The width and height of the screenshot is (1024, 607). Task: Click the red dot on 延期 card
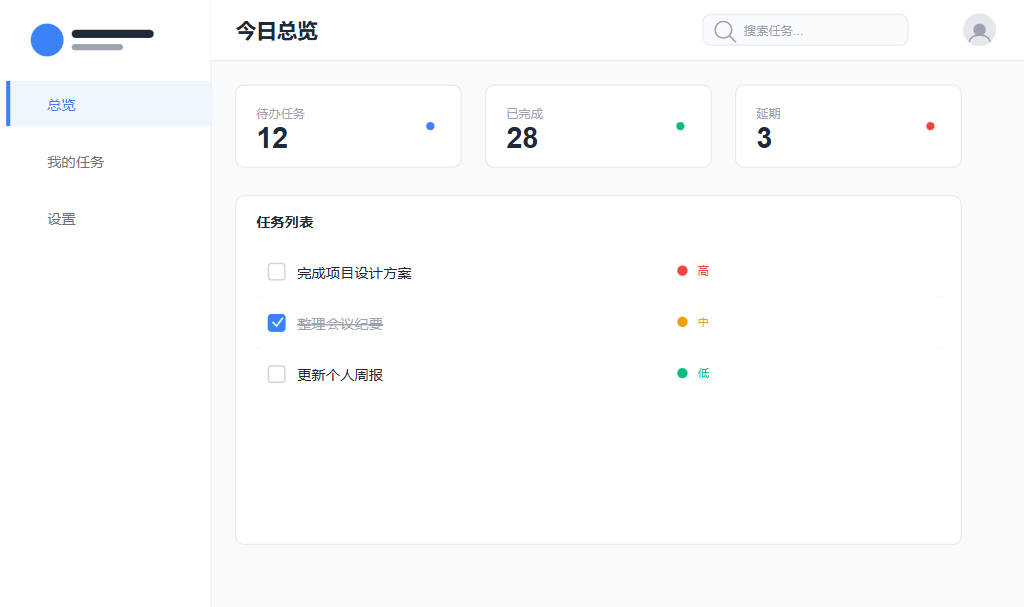(930, 125)
